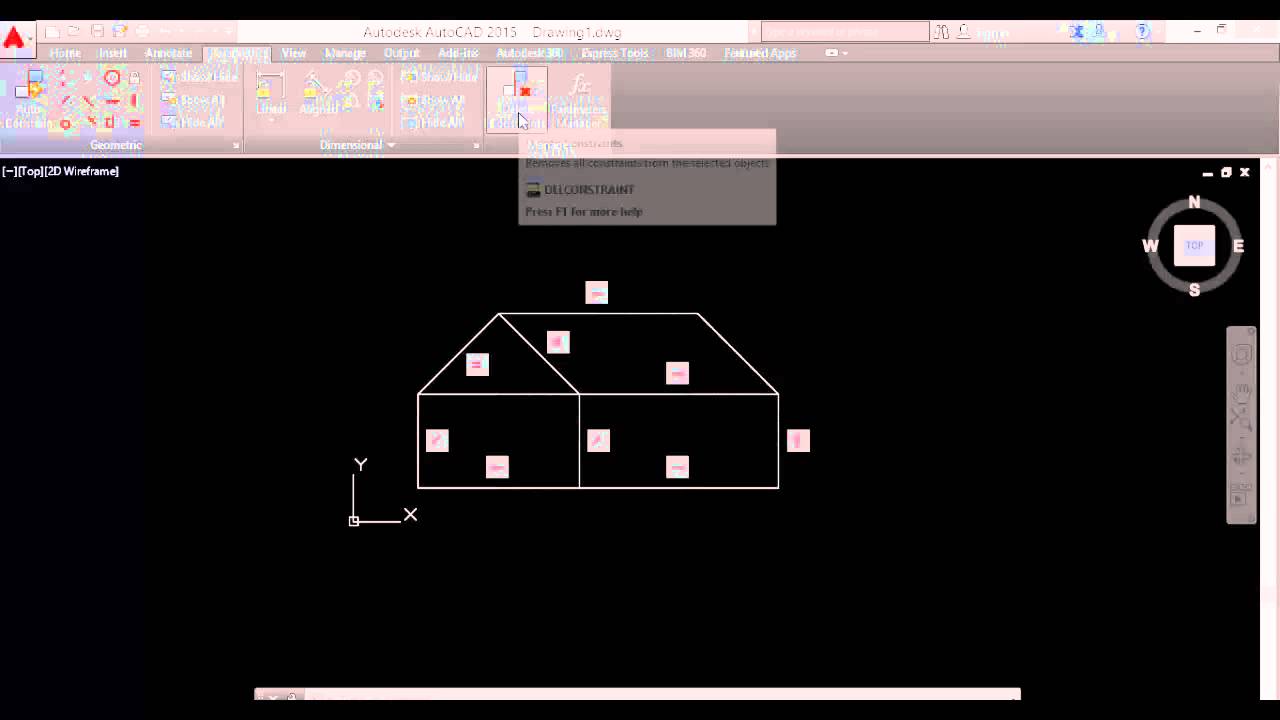Open the ribbon minimize options dropdown
The width and height of the screenshot is (1280, 720).
point(845,53)
